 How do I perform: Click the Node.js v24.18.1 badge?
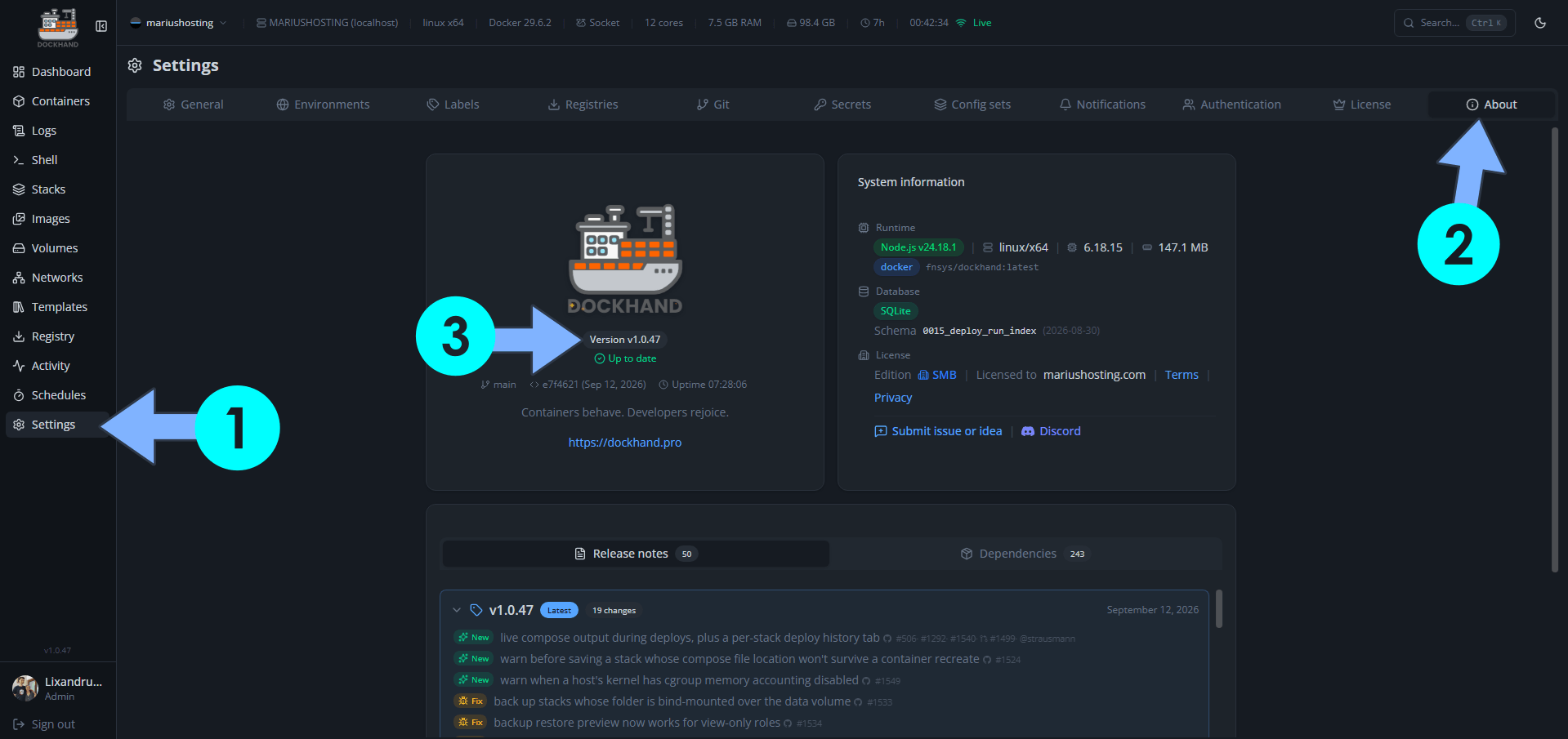tap(919, 247)
